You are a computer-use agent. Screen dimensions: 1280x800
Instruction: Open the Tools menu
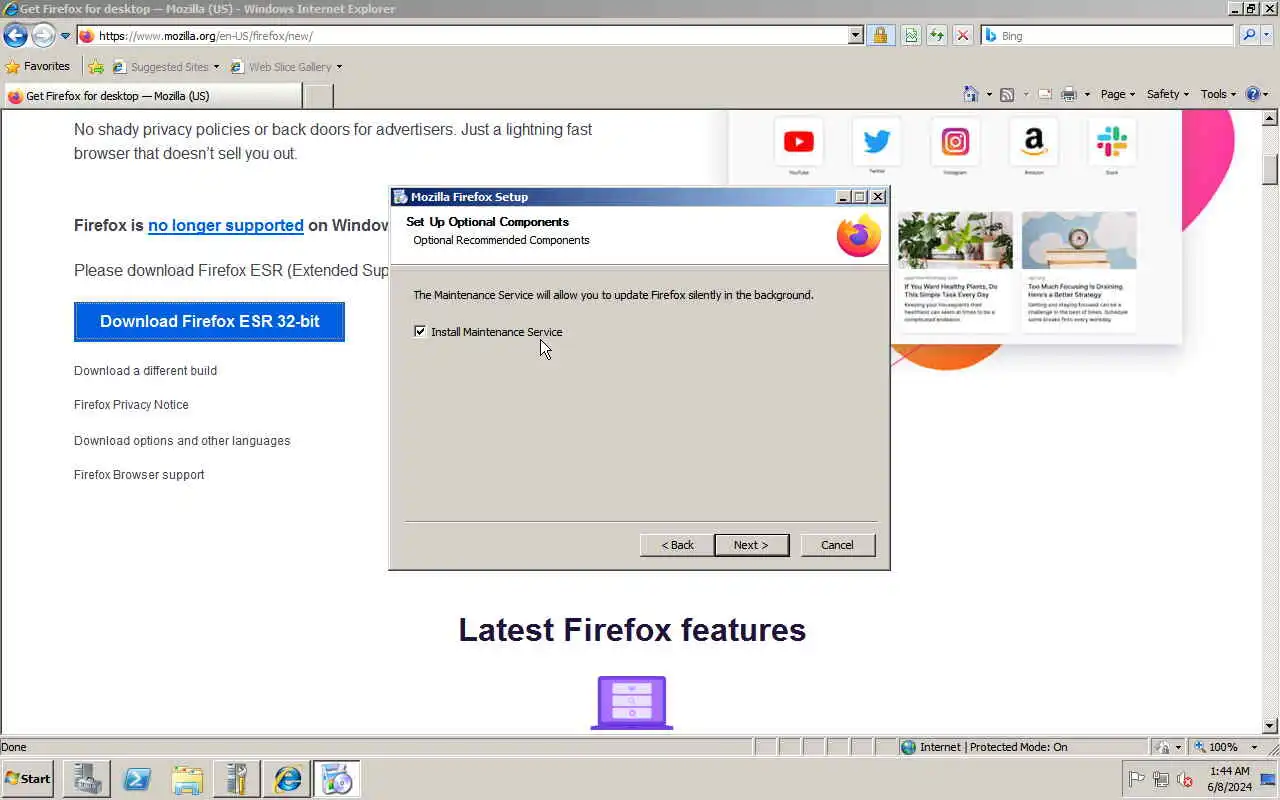click(1218, 94)
